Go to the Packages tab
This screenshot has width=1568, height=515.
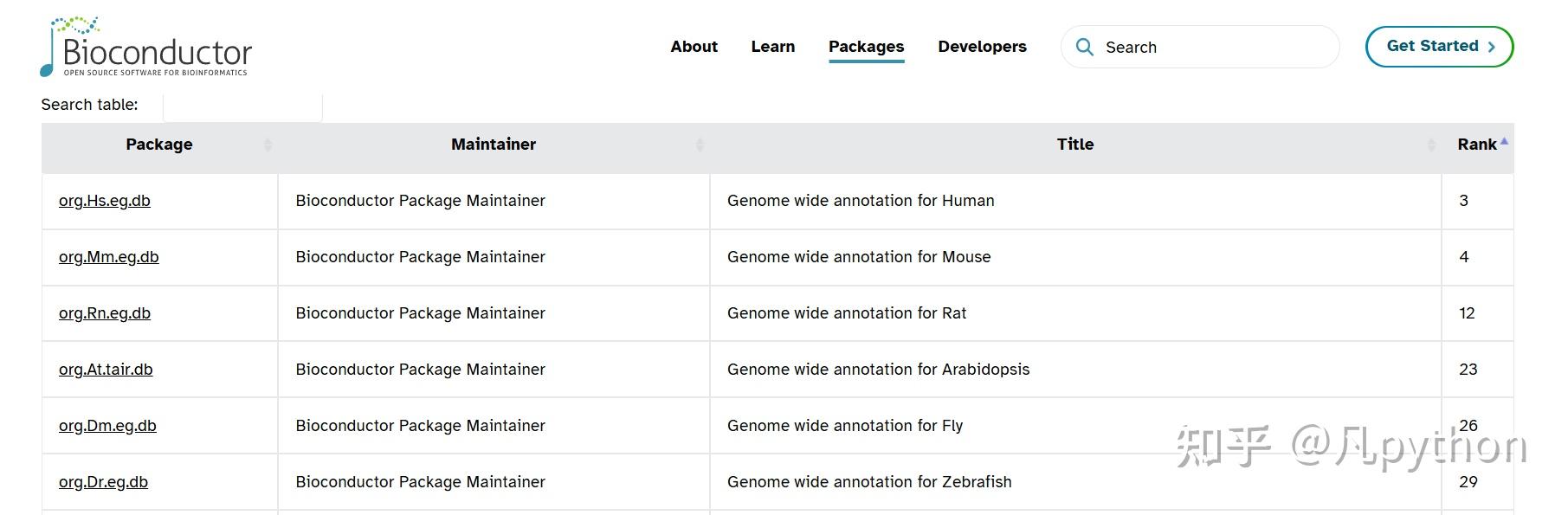866,47
